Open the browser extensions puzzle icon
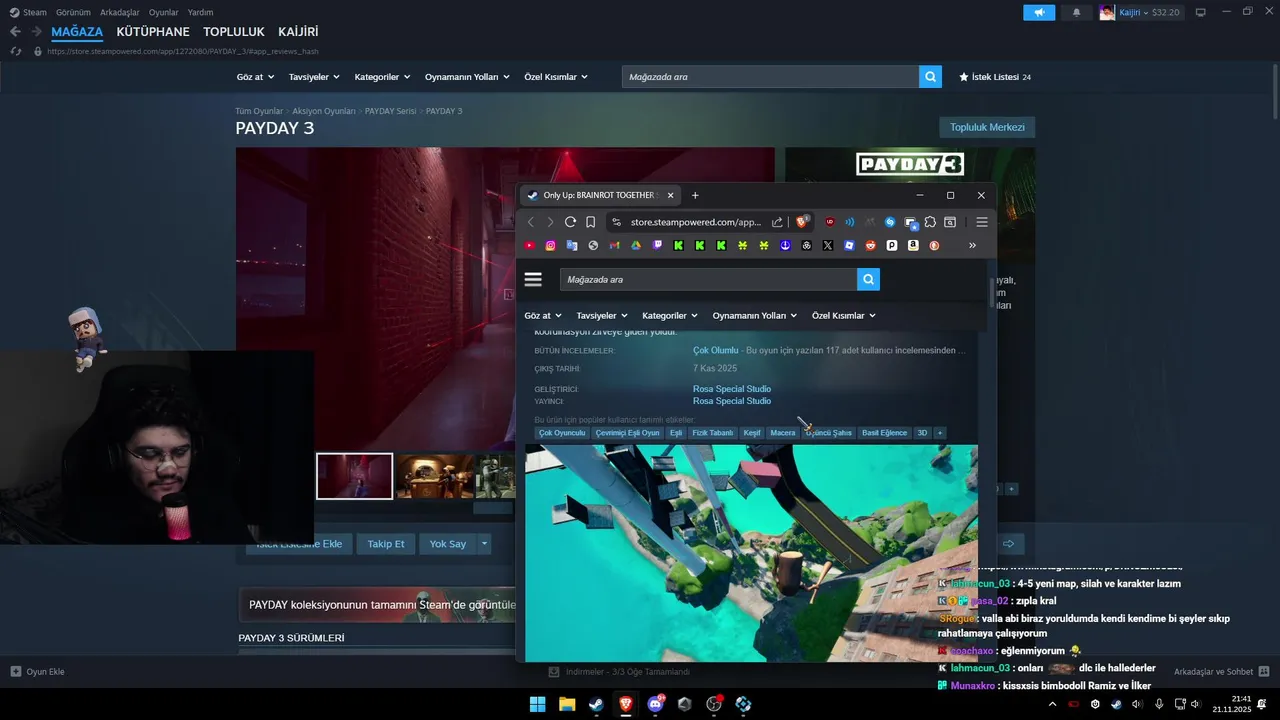 pos(930,222)
